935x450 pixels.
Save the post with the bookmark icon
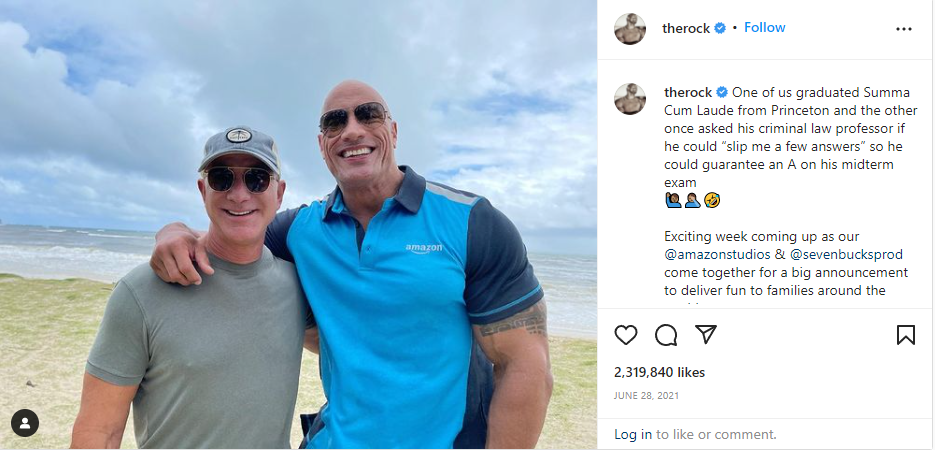(906, 335)
